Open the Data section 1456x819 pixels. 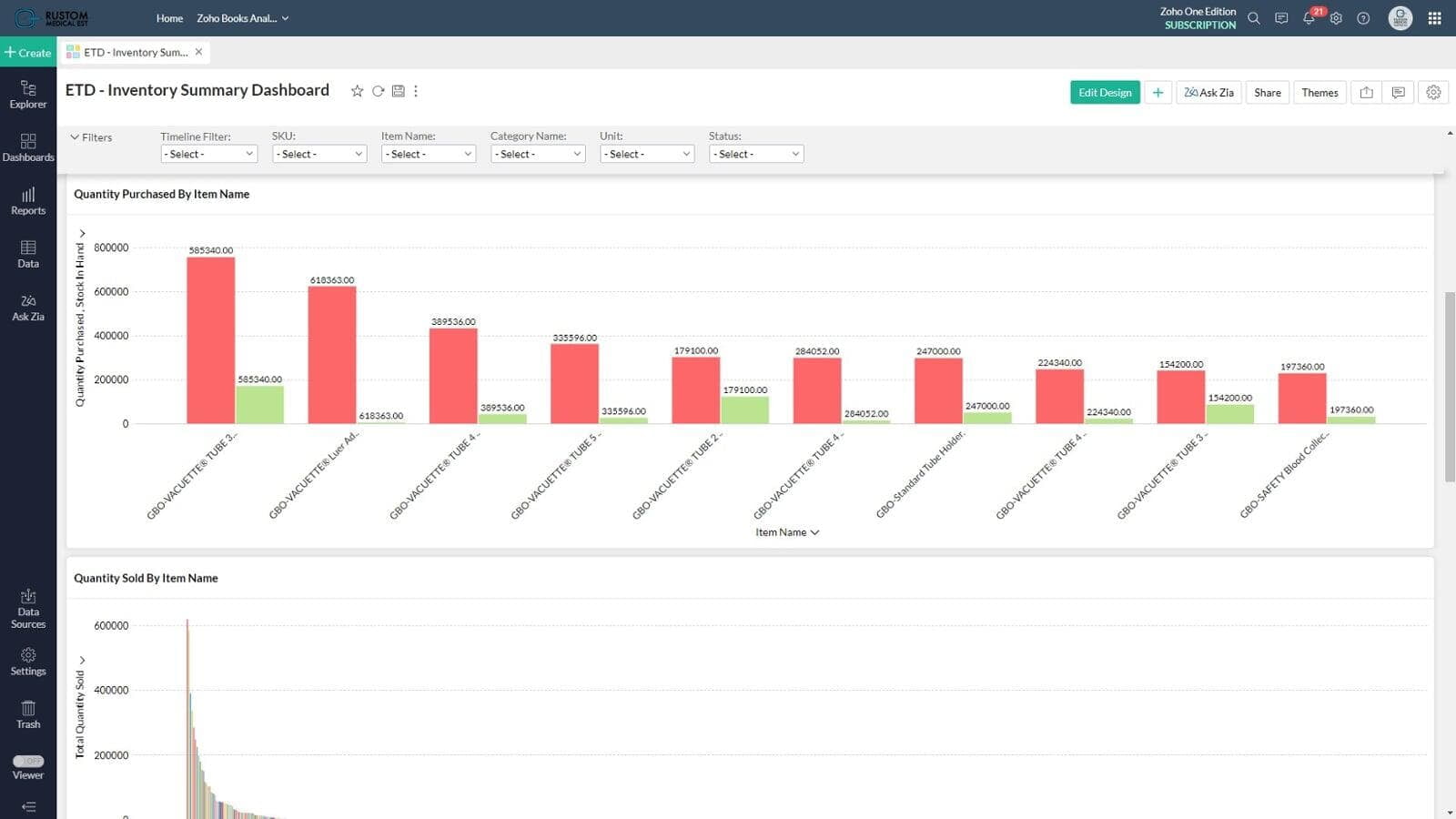click(28, 254)
